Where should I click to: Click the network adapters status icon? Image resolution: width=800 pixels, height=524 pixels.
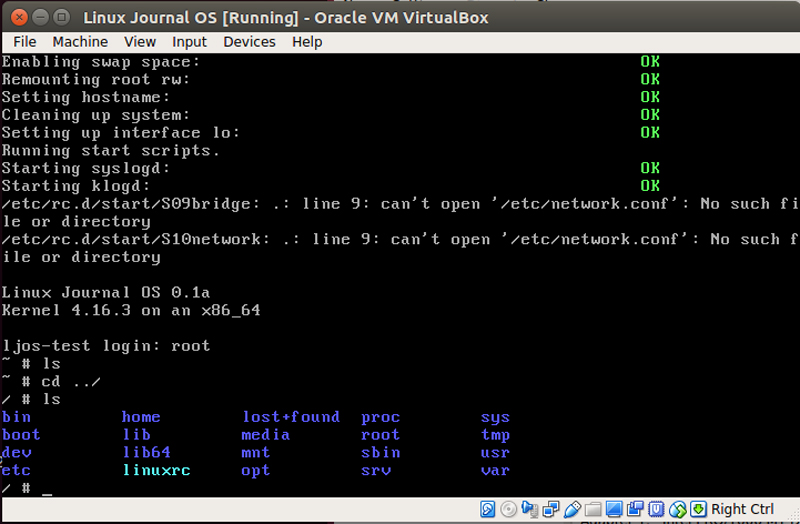pos(551,509)
